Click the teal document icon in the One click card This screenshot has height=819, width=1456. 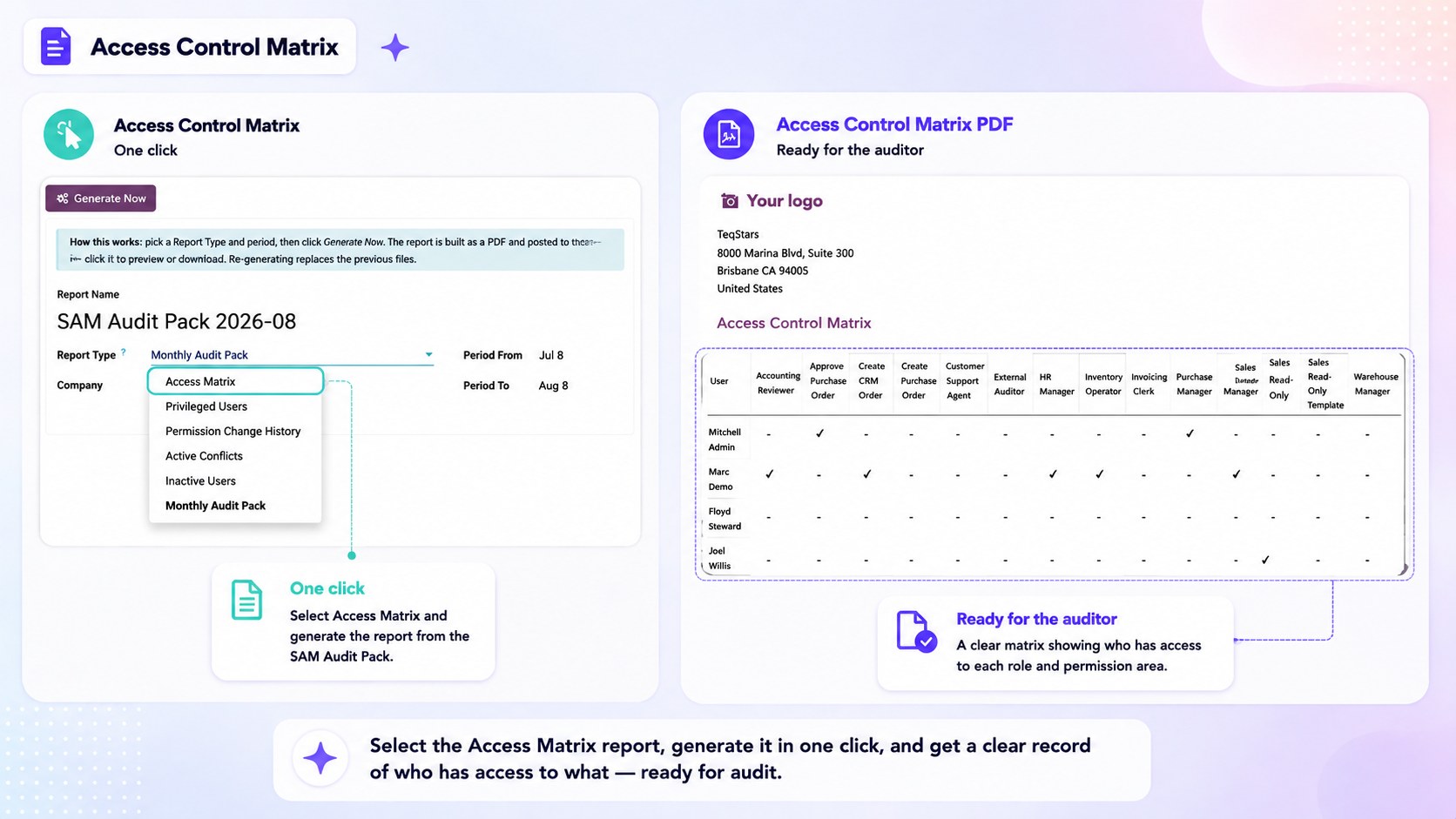point(246,600)
